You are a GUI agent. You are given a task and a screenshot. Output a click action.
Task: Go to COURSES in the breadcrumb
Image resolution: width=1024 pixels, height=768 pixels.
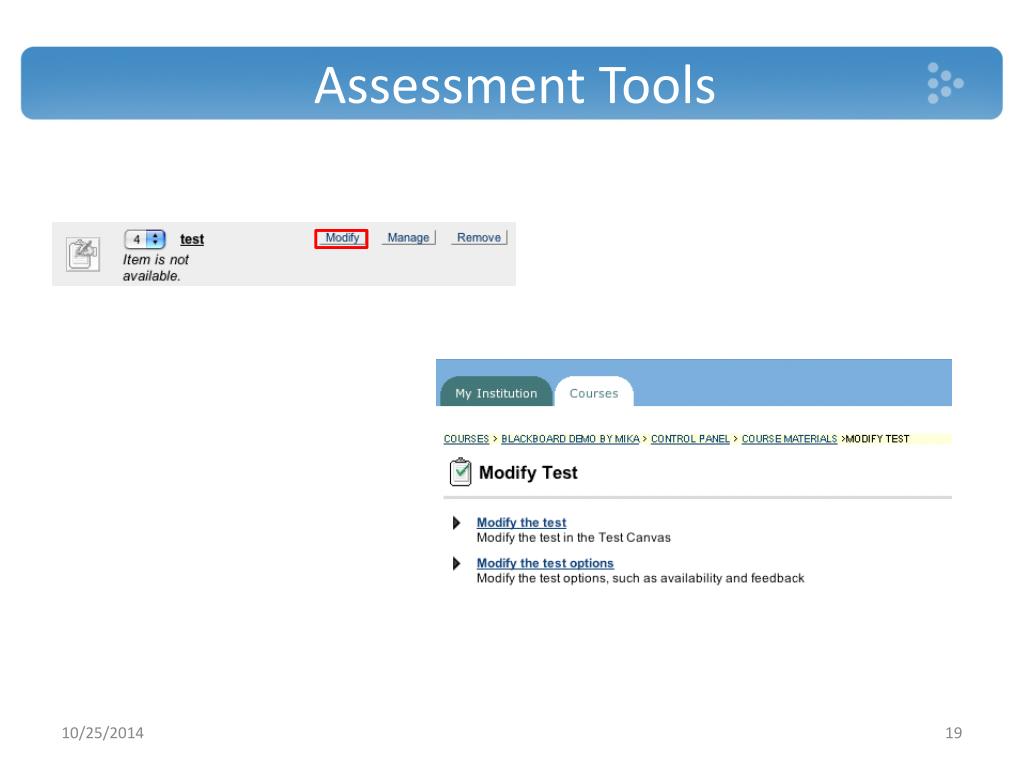coord(466,439)
